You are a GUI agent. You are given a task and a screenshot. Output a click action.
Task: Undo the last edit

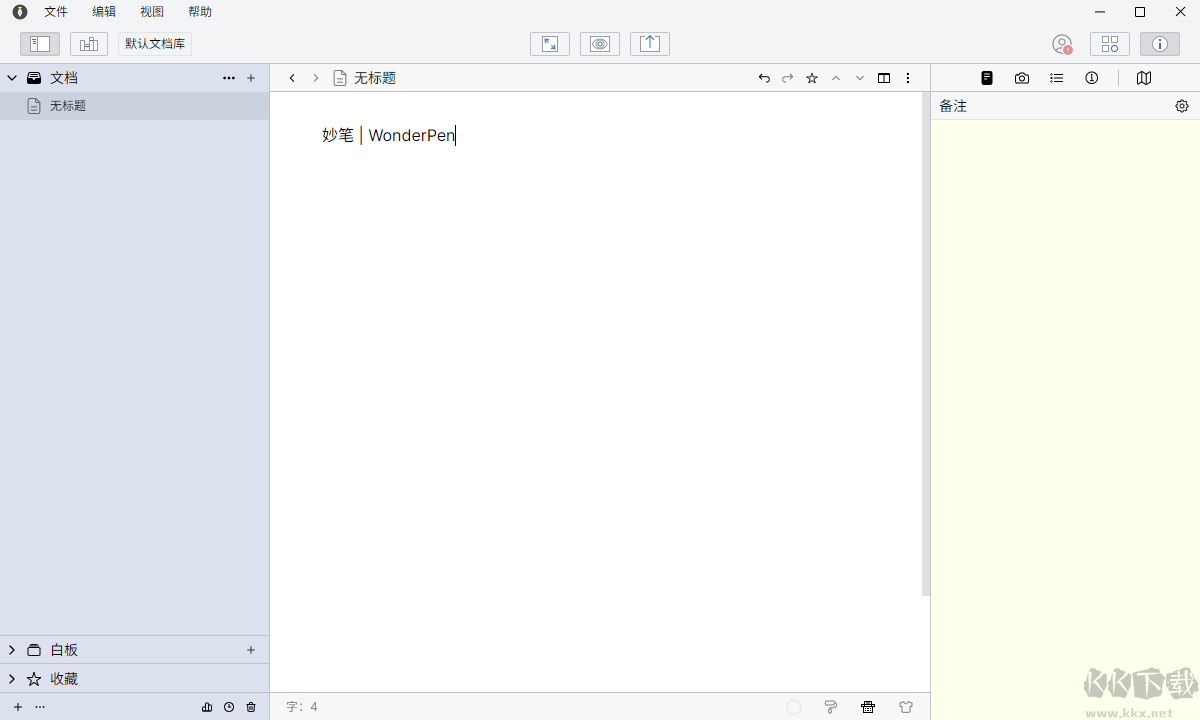(x=764, y=78)
